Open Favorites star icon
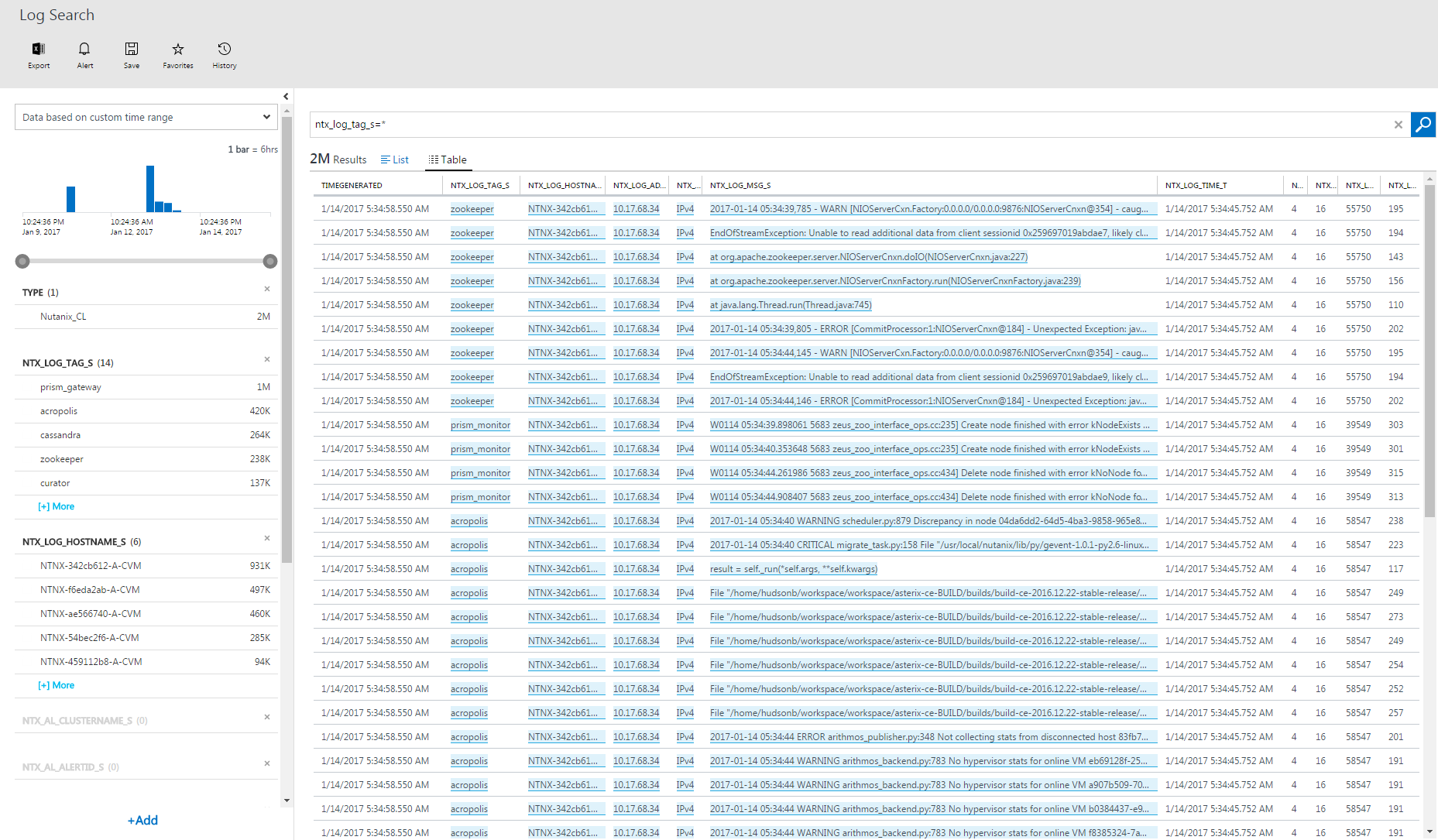1438x840 pixels. coord(178,49)
